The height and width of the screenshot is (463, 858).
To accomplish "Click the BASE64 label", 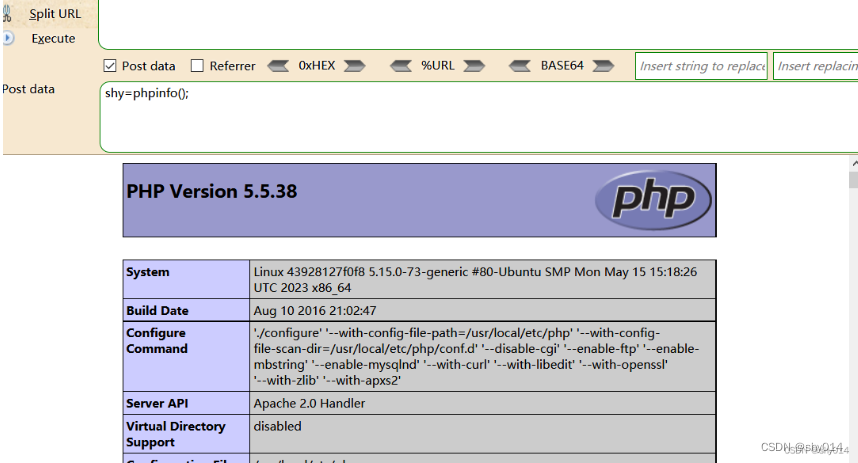I will (x=562, y=66).
